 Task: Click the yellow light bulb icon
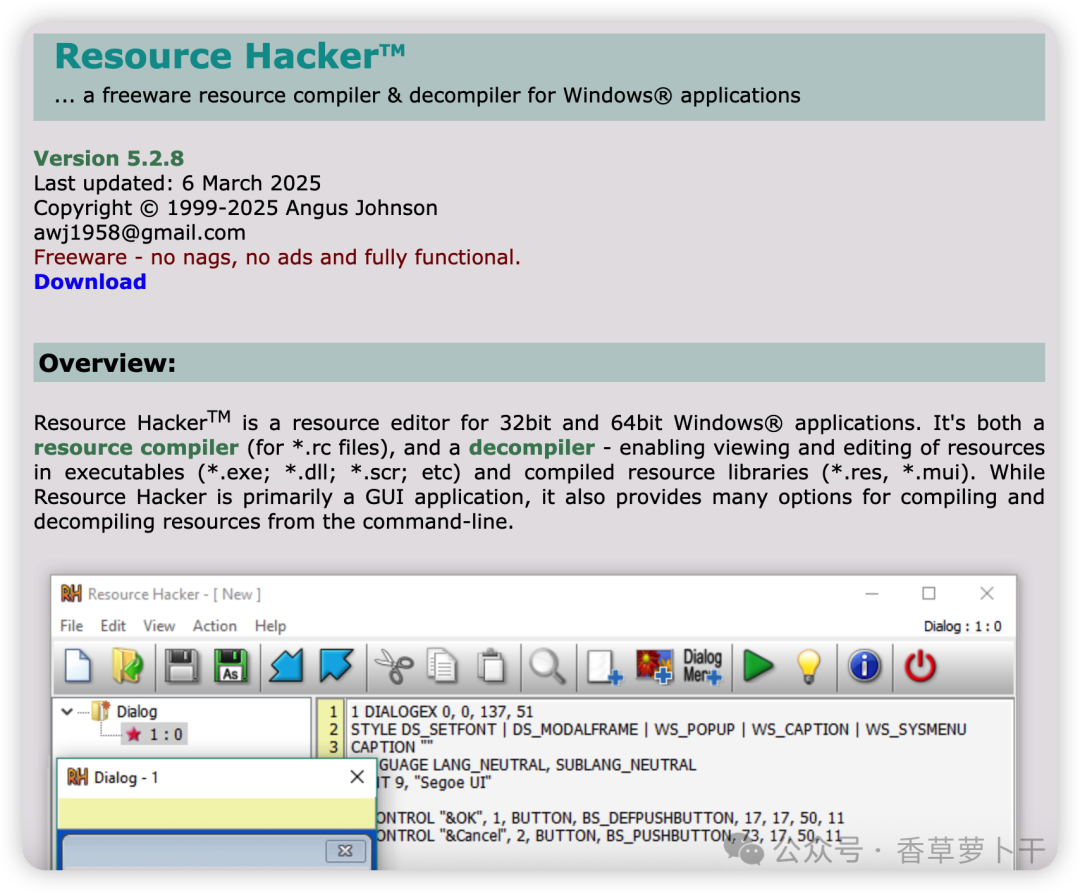pyautogui.click(x=809, y=666)
